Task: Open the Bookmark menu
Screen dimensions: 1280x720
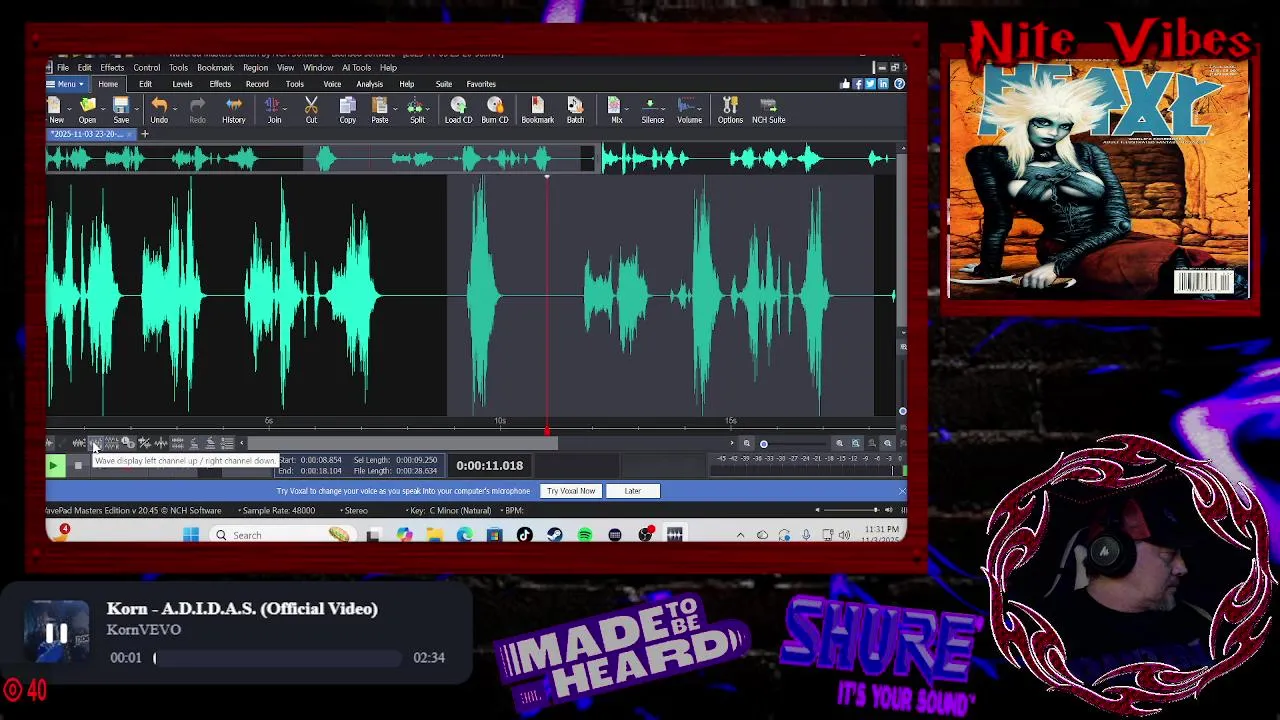Action: [215, 68]
